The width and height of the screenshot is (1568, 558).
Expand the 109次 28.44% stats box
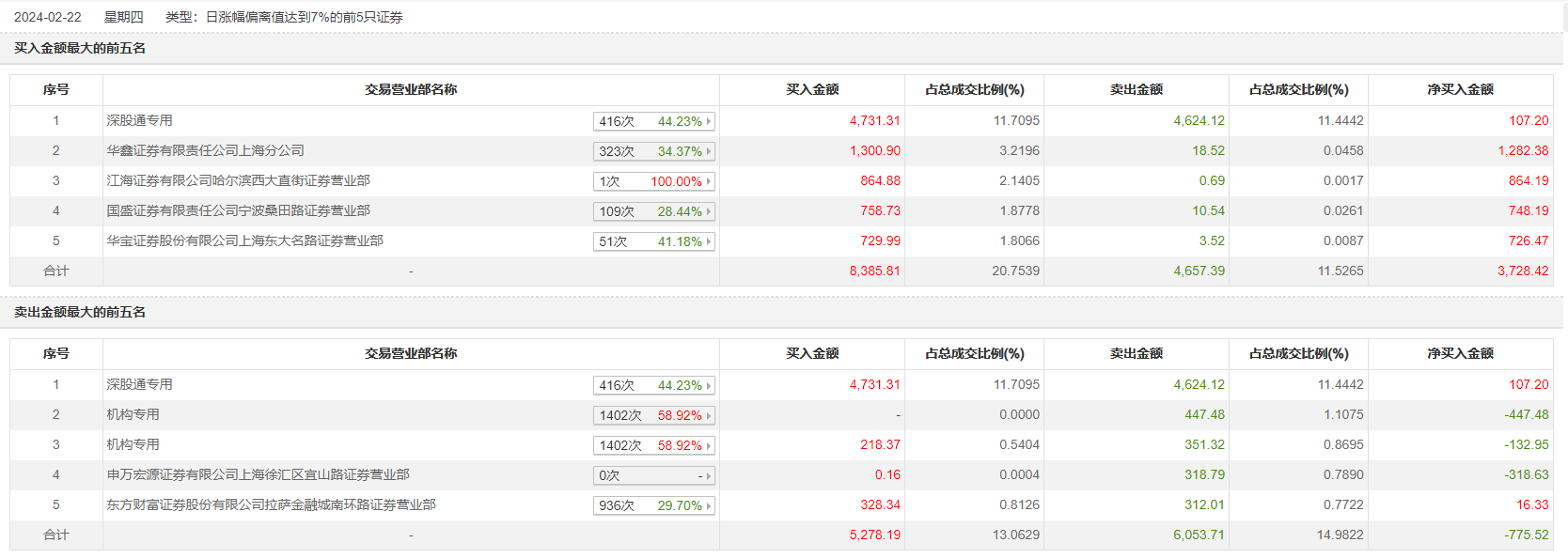(654, 211)
